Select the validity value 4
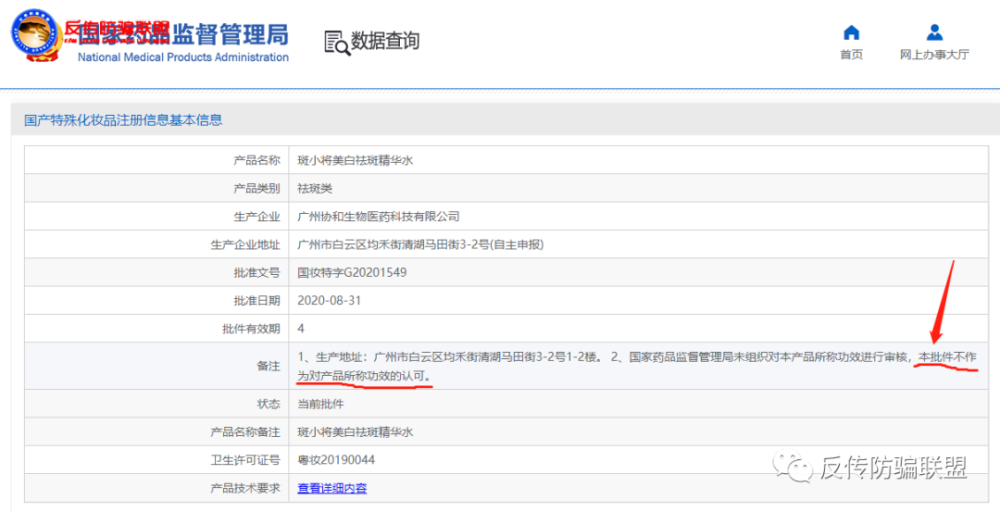1000x512 pixels. point(301,328)
